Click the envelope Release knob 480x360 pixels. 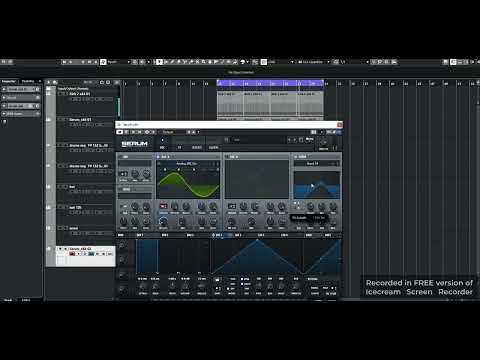[202, 286]
